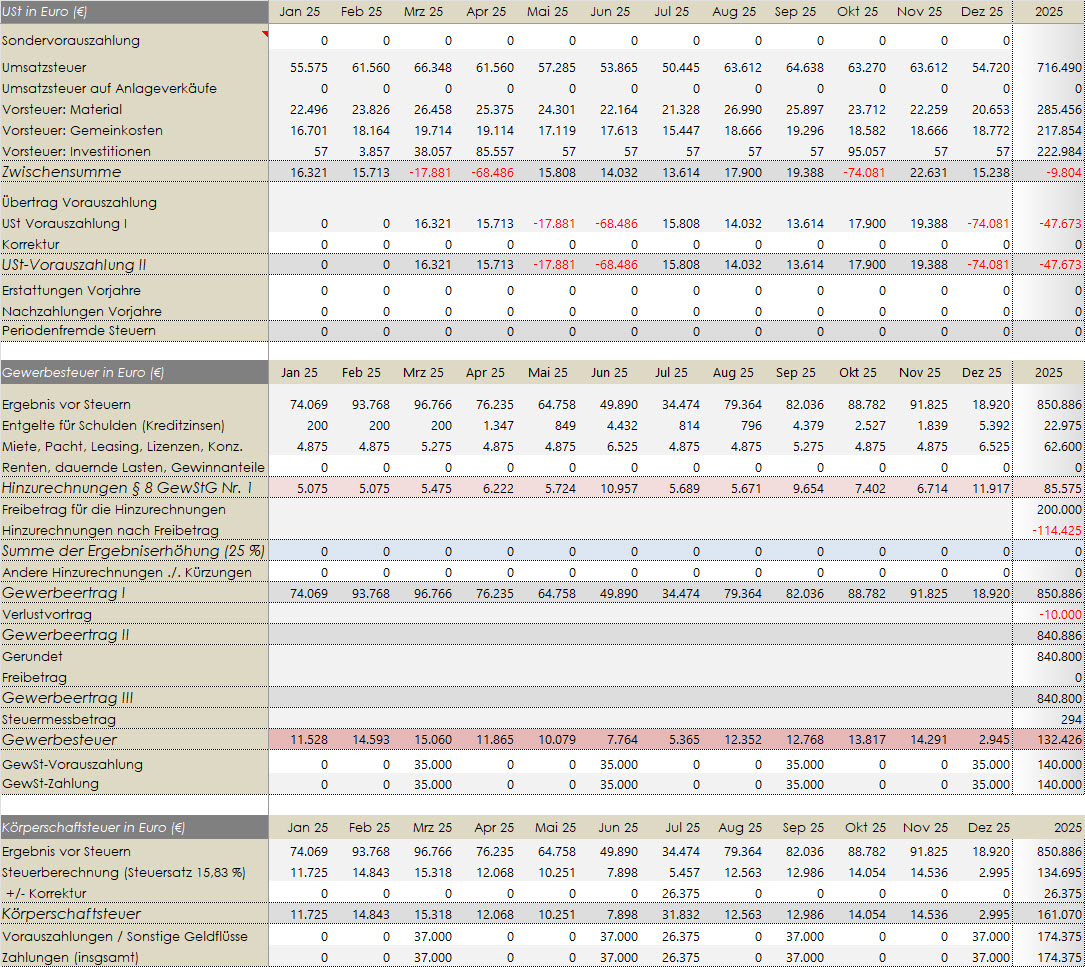
Task: Select 'Vorauszahlungen / Sonstige Geldflüsse' row label
Action: [125, 937]
